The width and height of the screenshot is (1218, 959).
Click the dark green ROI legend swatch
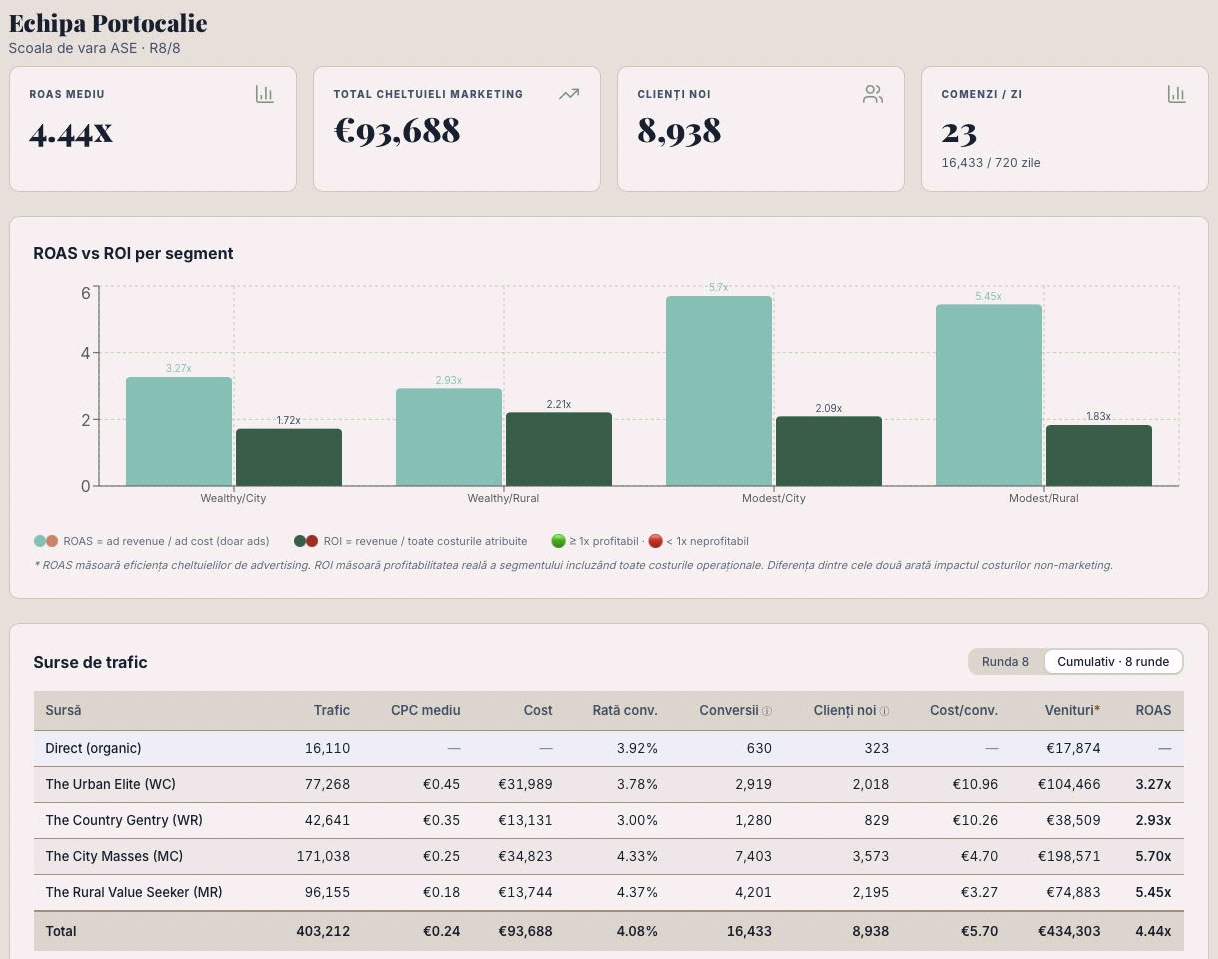(300, 541)
